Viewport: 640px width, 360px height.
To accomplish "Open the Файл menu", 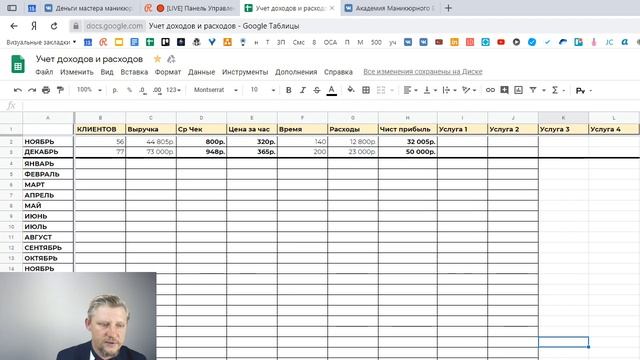I will point(44,72).
